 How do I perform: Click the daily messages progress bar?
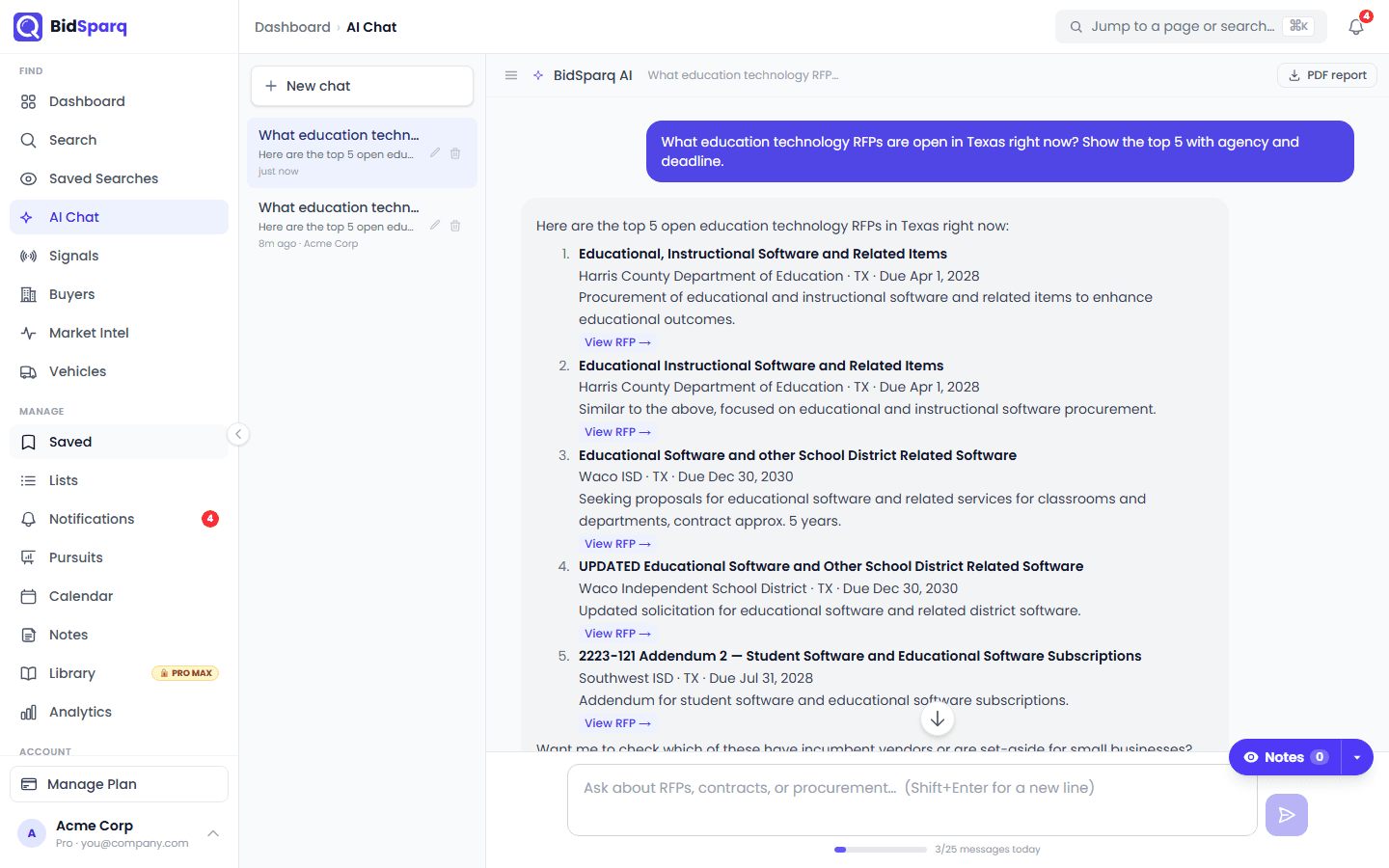click(881, 850)
